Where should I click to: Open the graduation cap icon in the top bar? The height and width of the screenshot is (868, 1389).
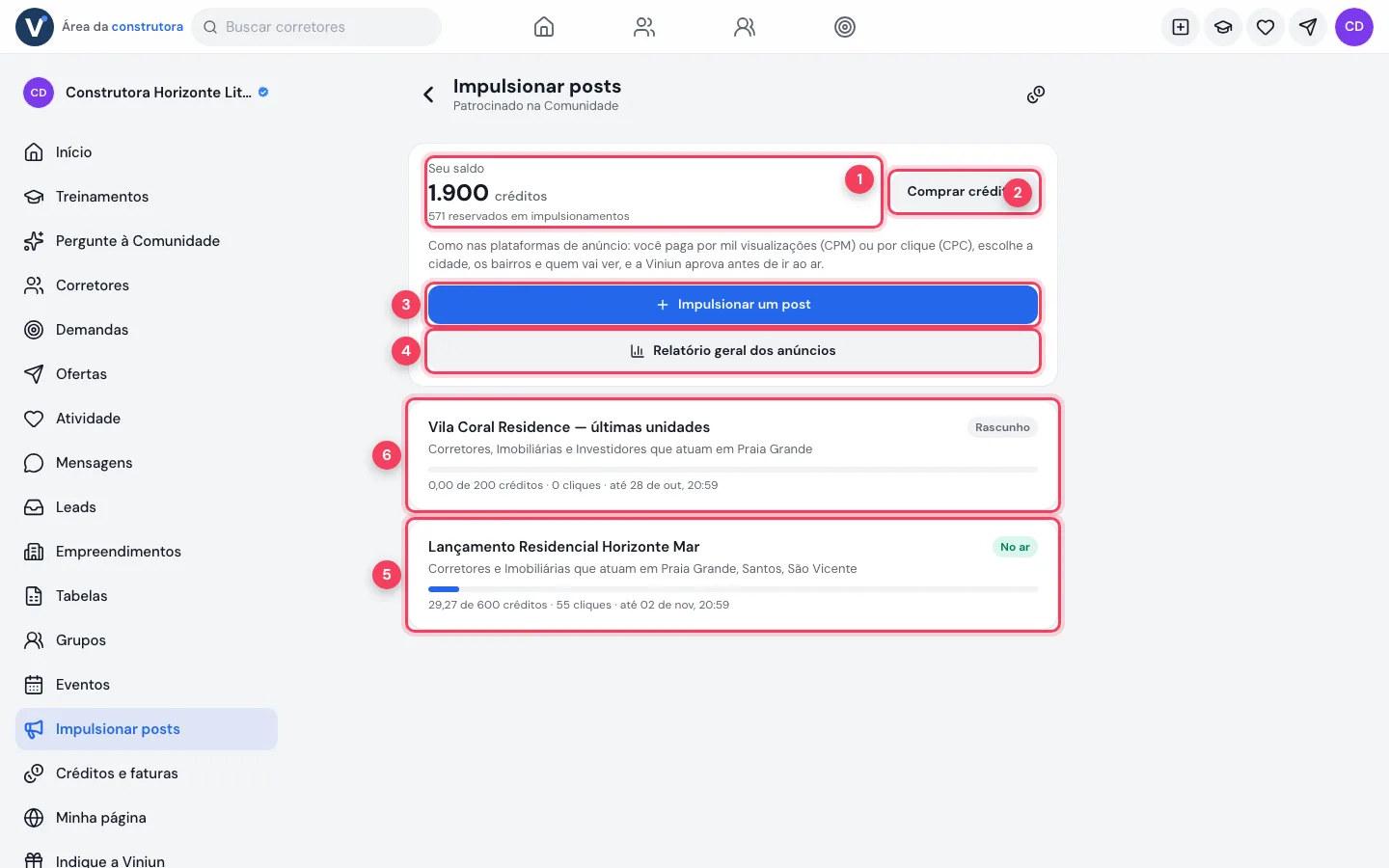(1223, 27)
